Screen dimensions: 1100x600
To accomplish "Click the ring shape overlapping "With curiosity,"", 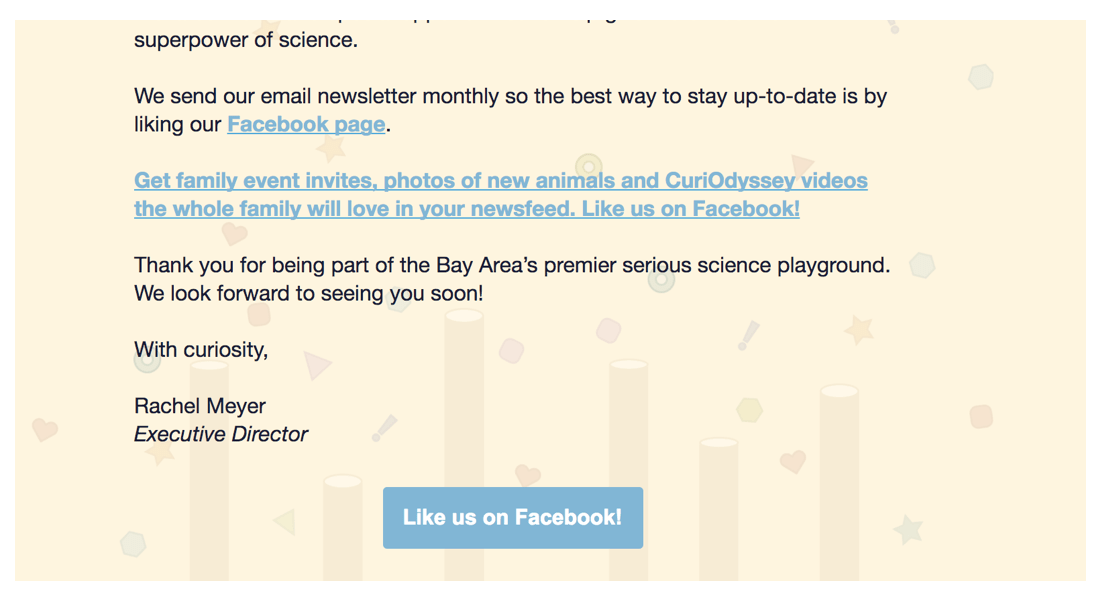I will click(147, 360).
